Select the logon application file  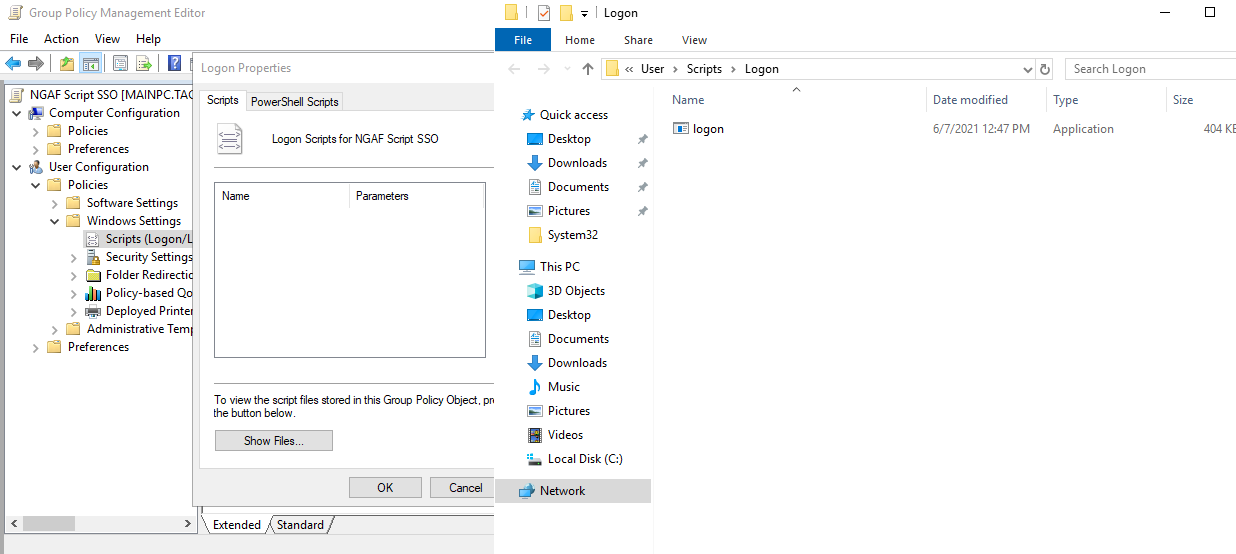point(708,128)
